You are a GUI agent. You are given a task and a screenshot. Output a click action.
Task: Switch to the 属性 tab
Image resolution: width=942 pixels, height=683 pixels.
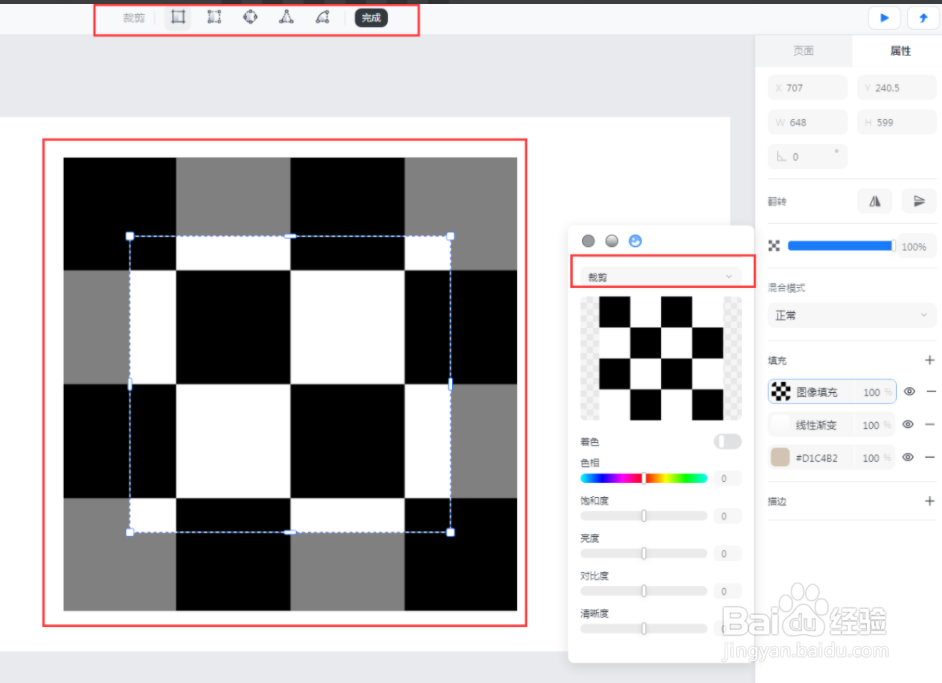pyautogui.click(x=900, y=50)
